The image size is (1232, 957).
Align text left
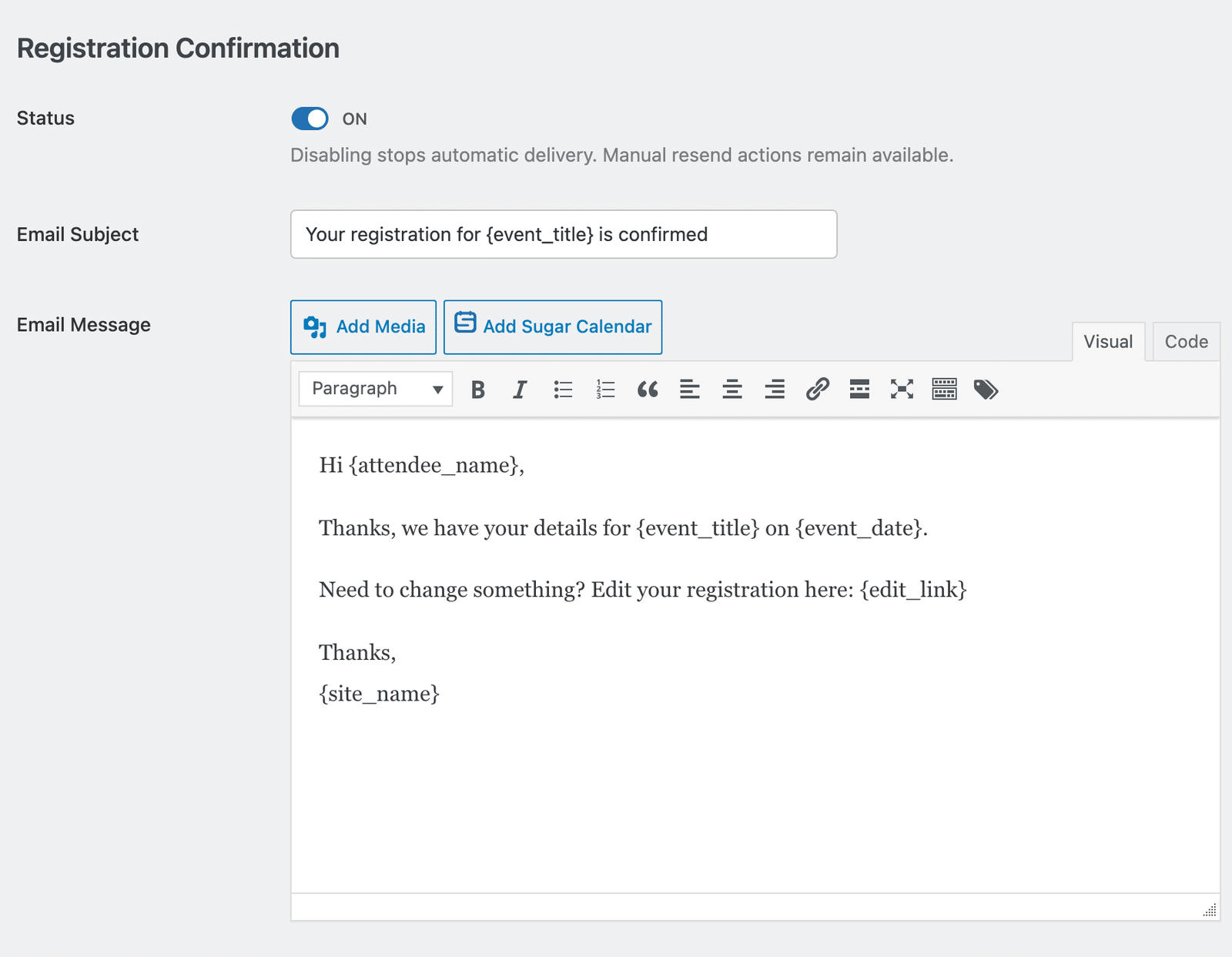pyautogui.click(x=690, y=390)
